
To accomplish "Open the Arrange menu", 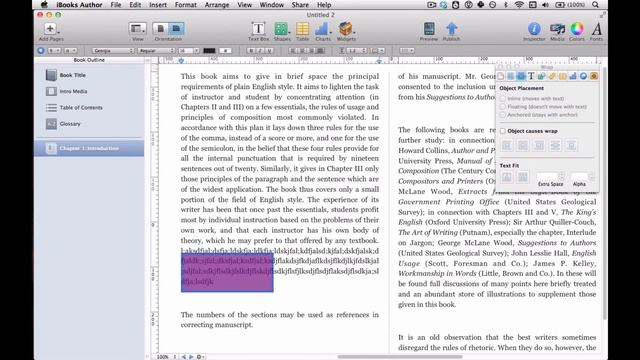I will 217,5.
